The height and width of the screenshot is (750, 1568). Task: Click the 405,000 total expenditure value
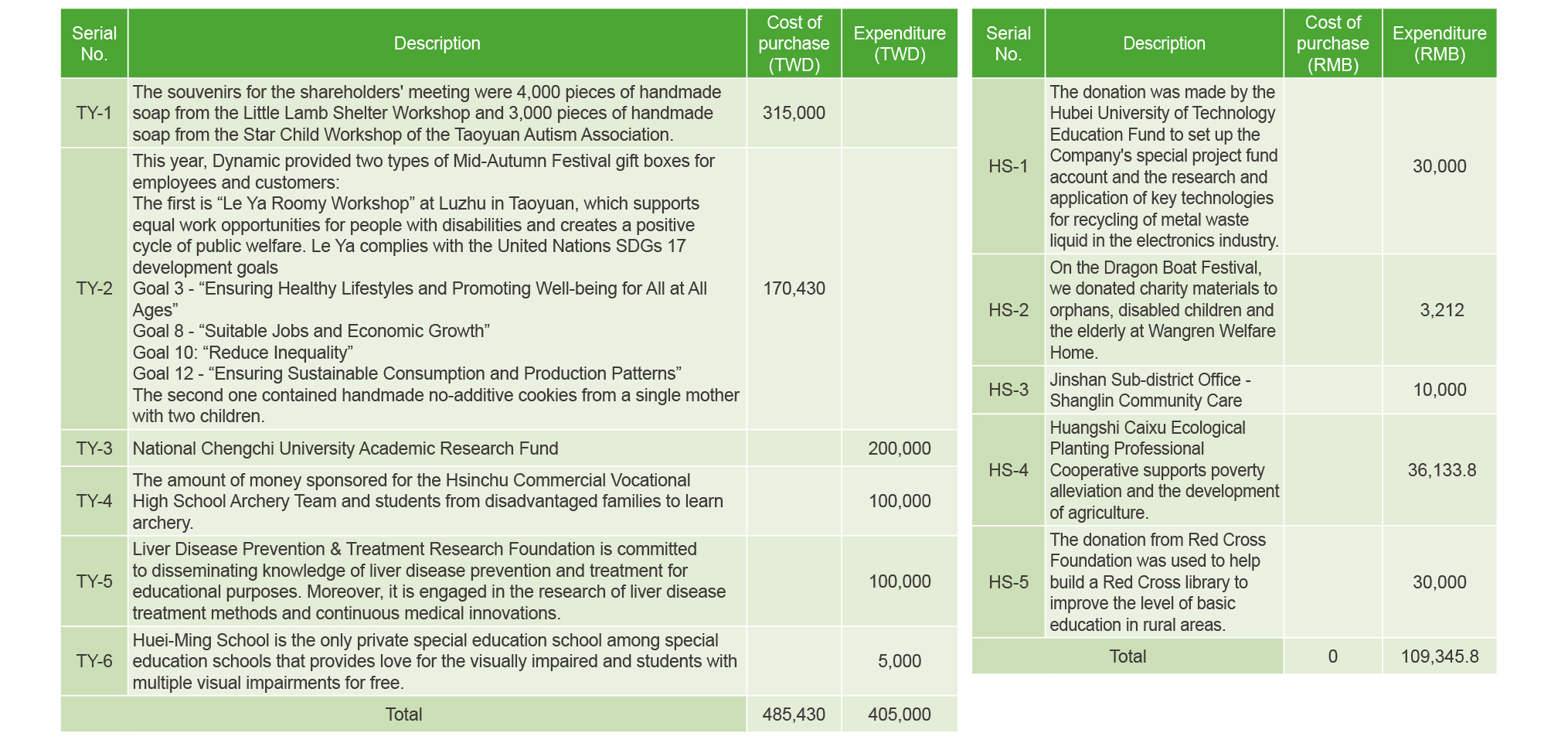(900, 714)
